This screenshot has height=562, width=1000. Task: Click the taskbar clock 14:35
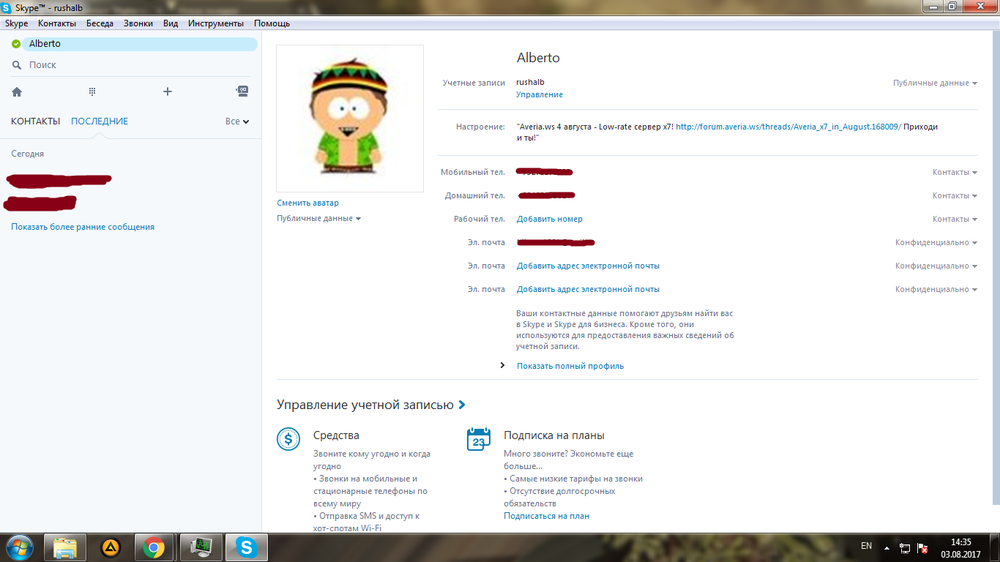[x=960, y=542]
